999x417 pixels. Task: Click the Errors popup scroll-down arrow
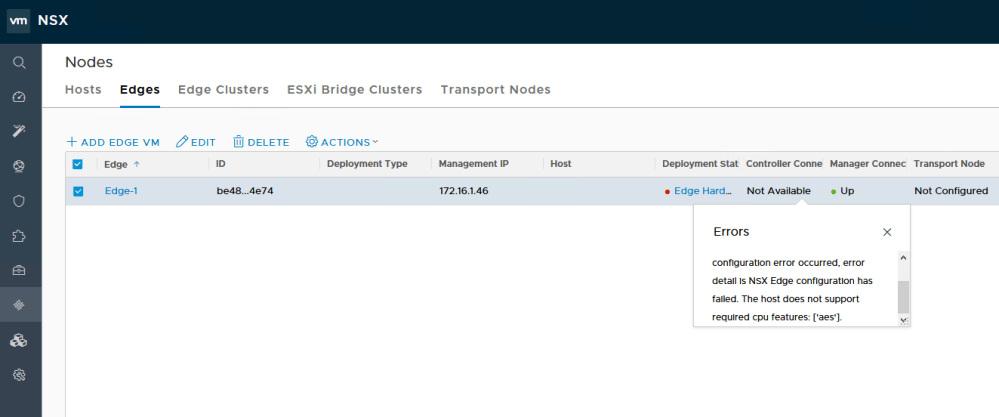pos(903,321)
